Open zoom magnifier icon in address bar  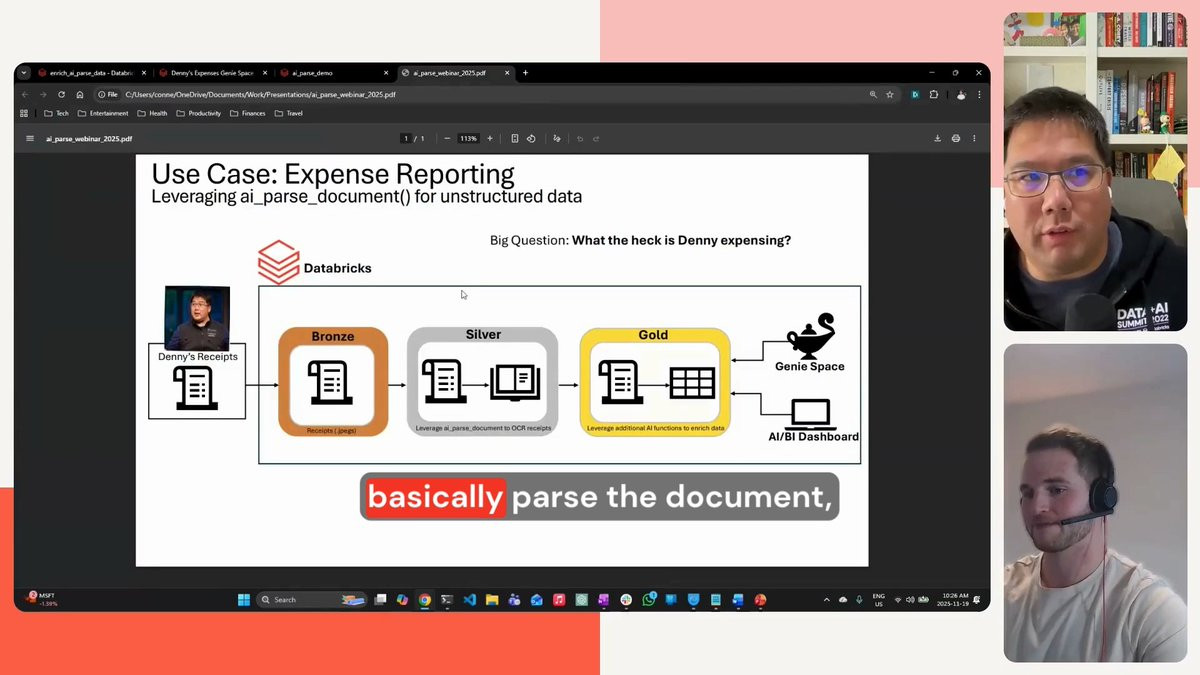coord(873,95)
